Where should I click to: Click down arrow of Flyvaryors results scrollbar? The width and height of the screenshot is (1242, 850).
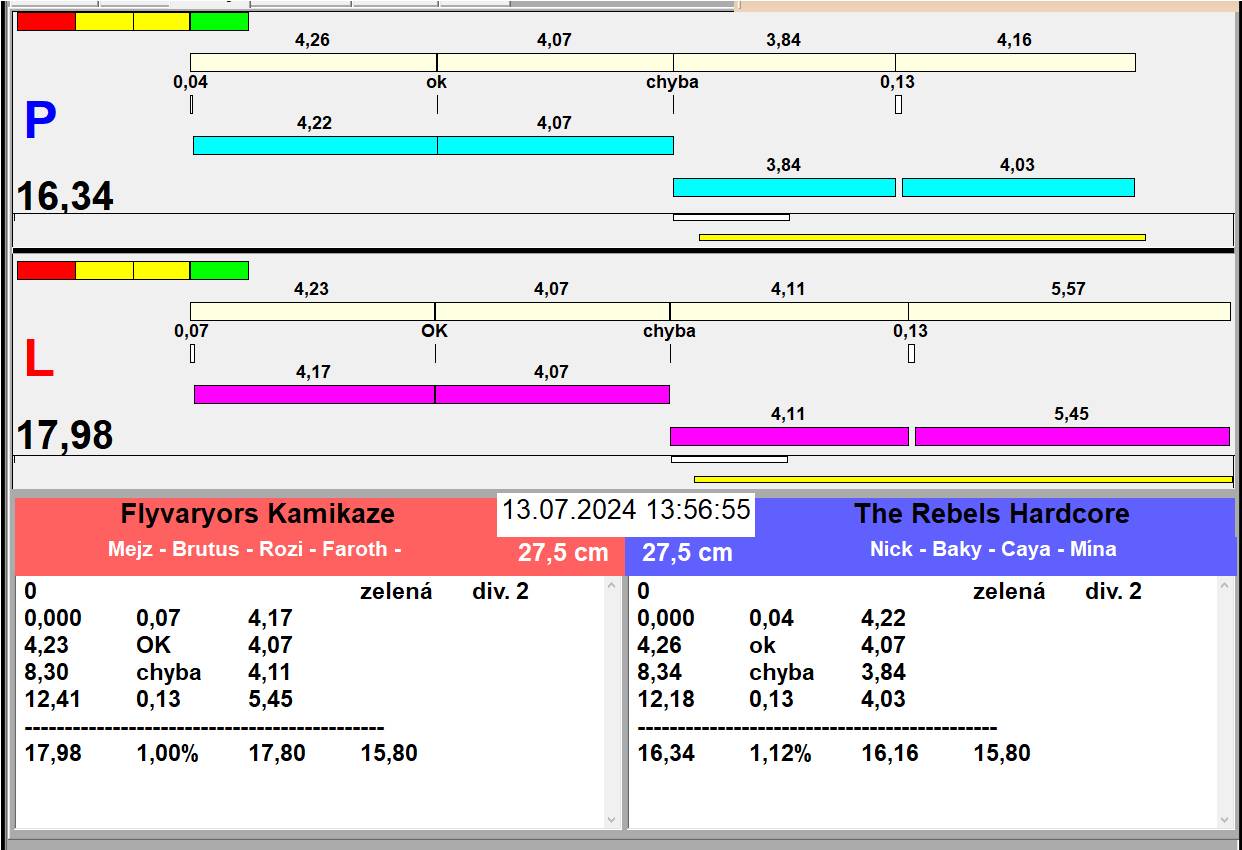[612, 819]
